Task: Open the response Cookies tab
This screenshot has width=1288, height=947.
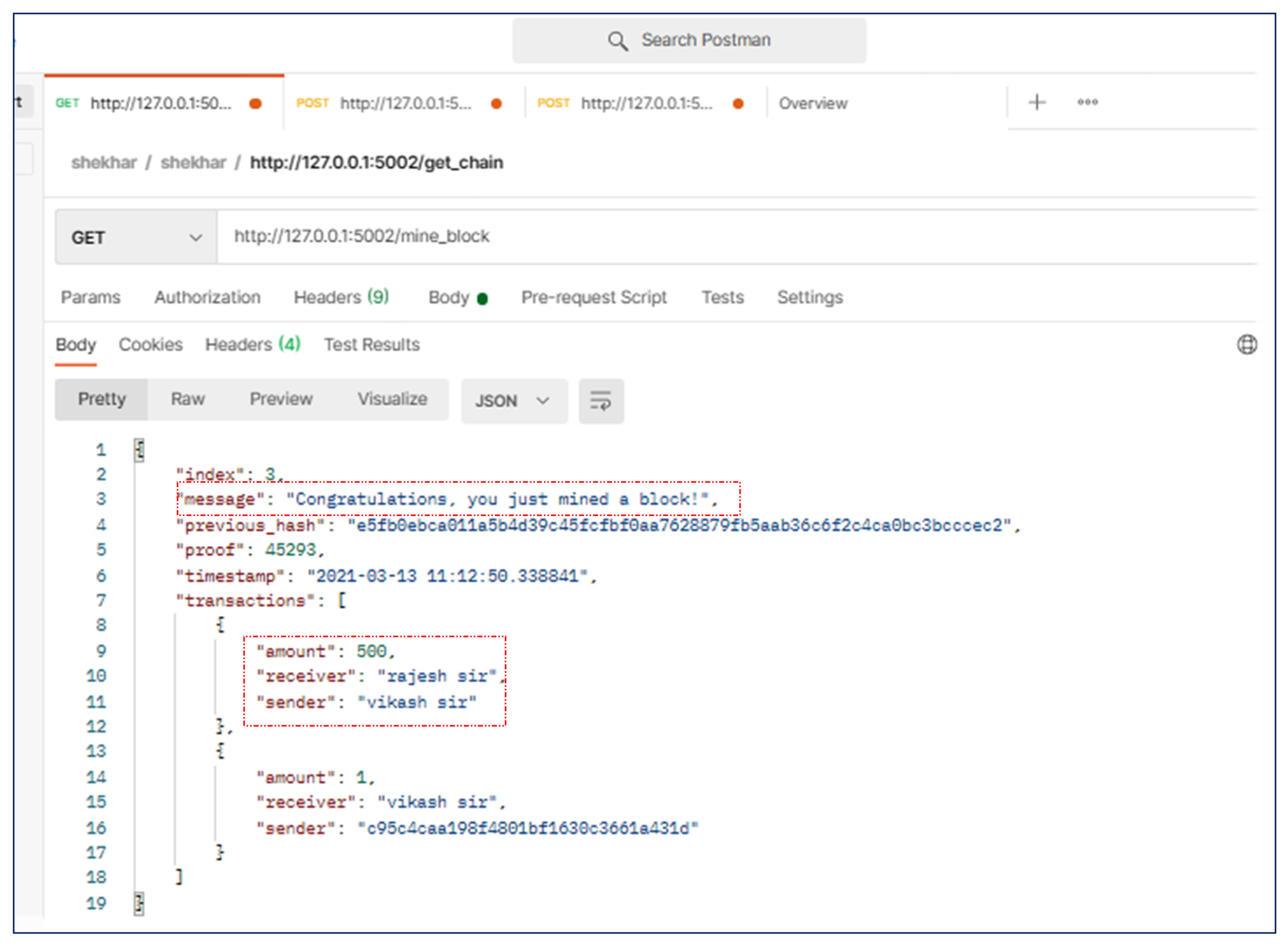Action: coord(150,344)
